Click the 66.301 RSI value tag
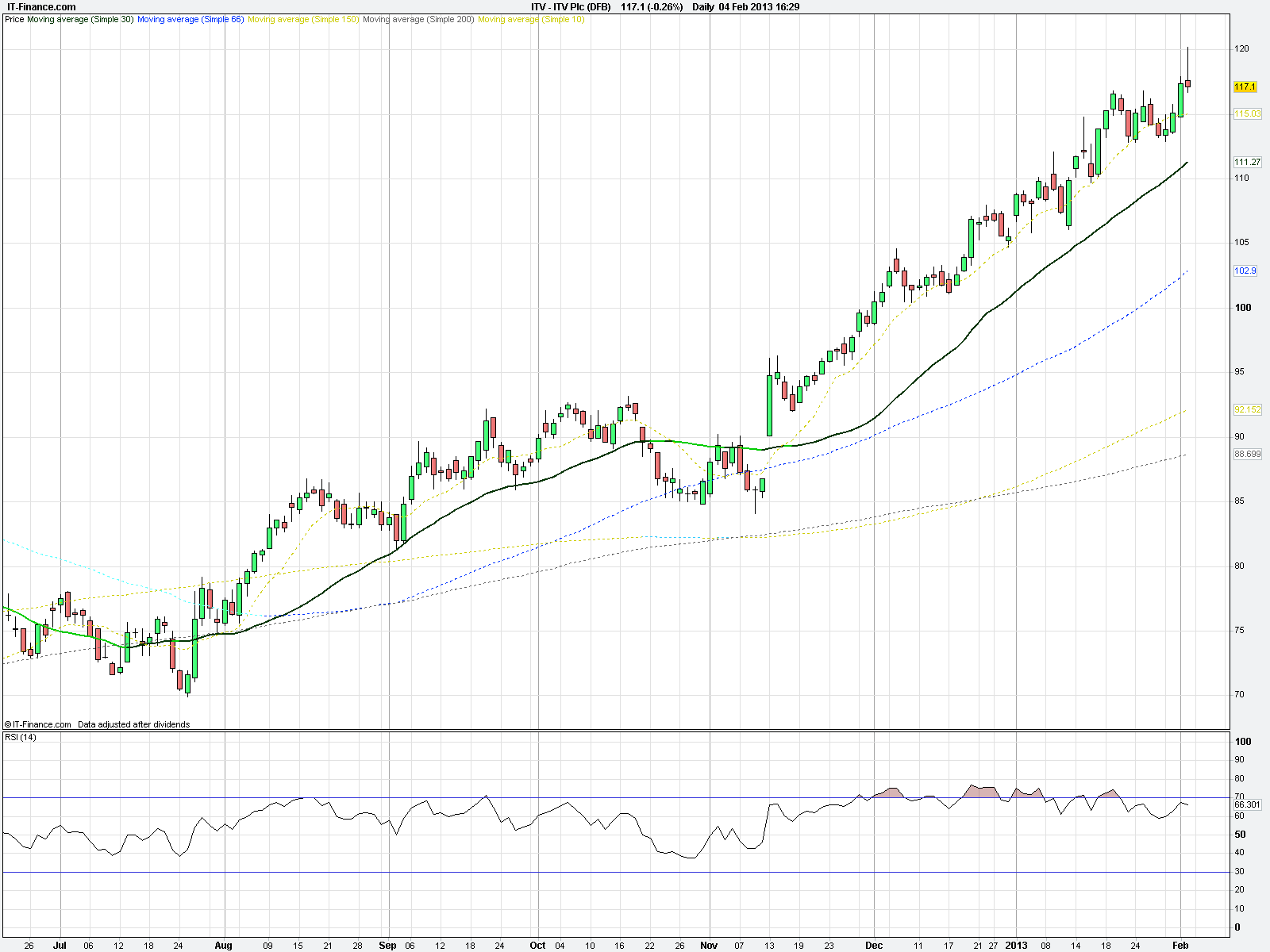 coord(1247,804)
